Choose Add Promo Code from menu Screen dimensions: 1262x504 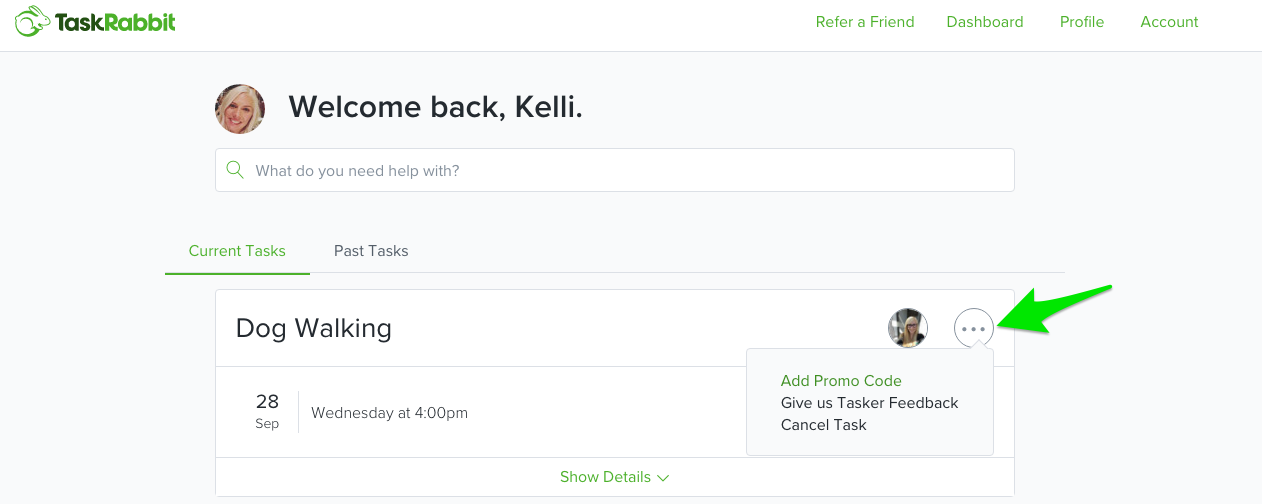pyautogui.click(x=841, y=381)
